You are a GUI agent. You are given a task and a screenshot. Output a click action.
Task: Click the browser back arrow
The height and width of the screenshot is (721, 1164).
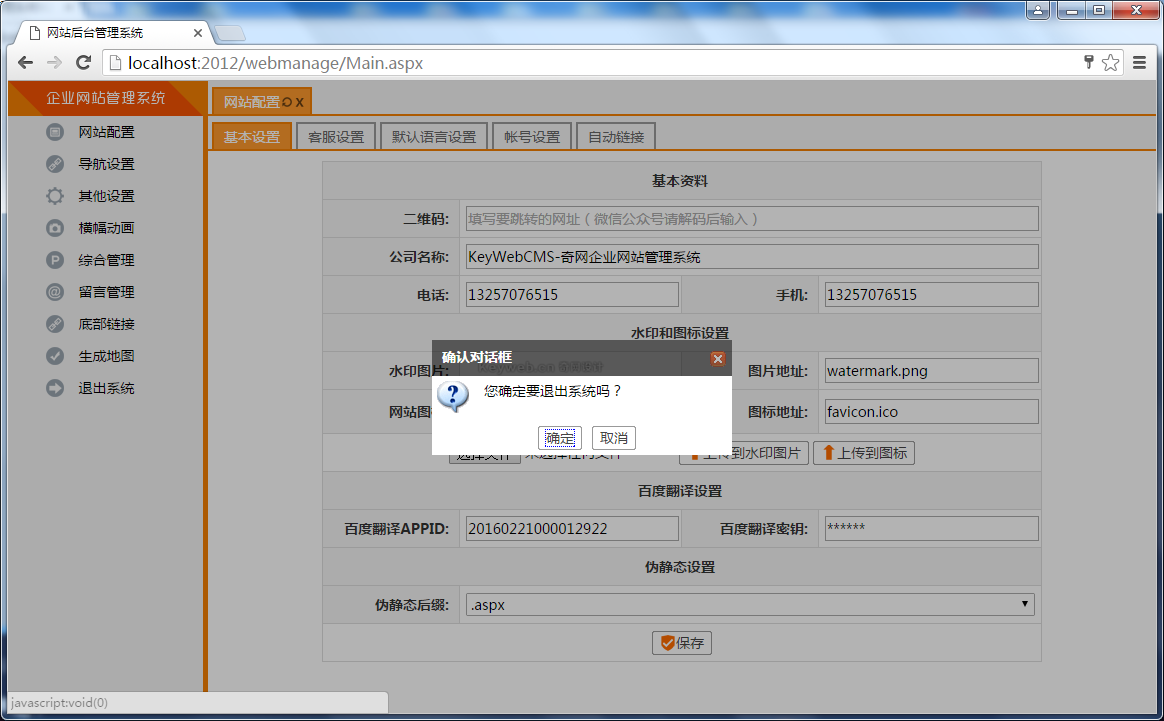click(x=25, y=62)
